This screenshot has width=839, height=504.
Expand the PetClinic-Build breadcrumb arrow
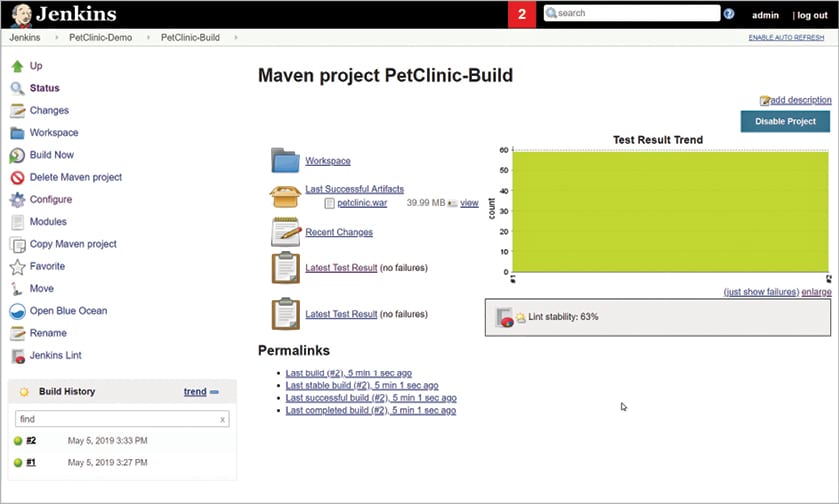[x=235, y=37]
